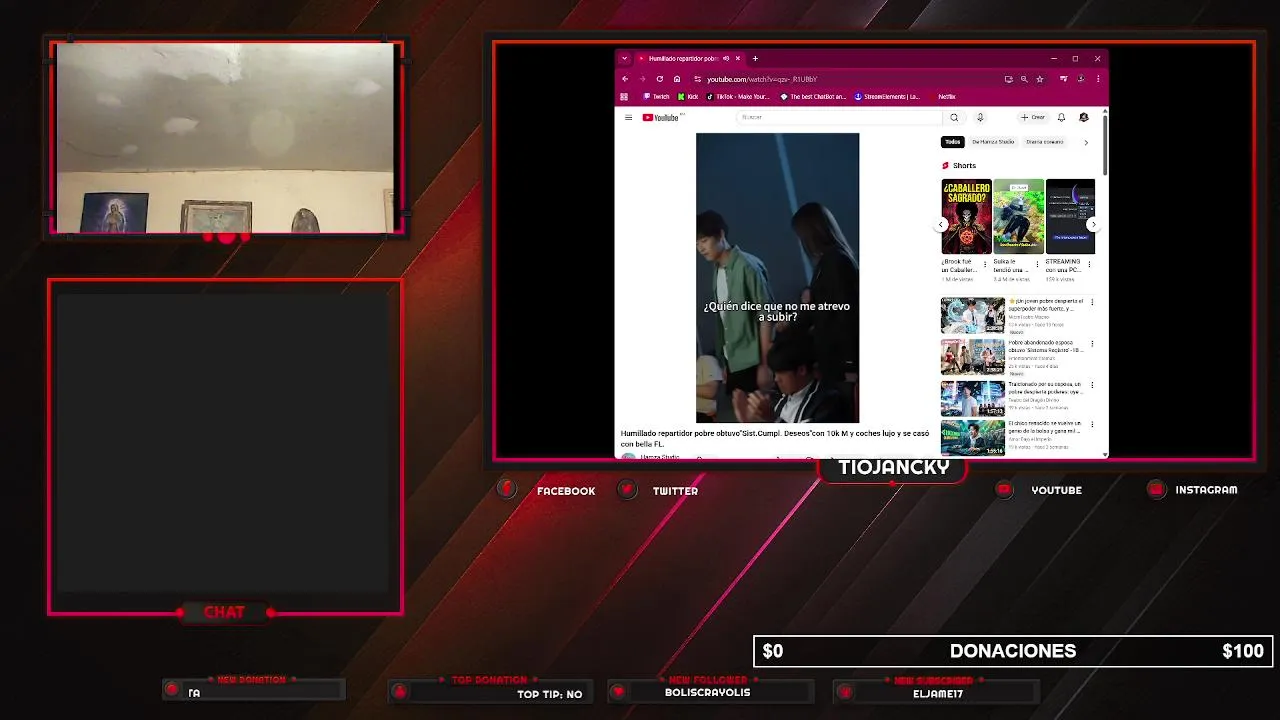Reload the YouTube page
This screenshot has height=720, width=1280.
tap(659, 79)
